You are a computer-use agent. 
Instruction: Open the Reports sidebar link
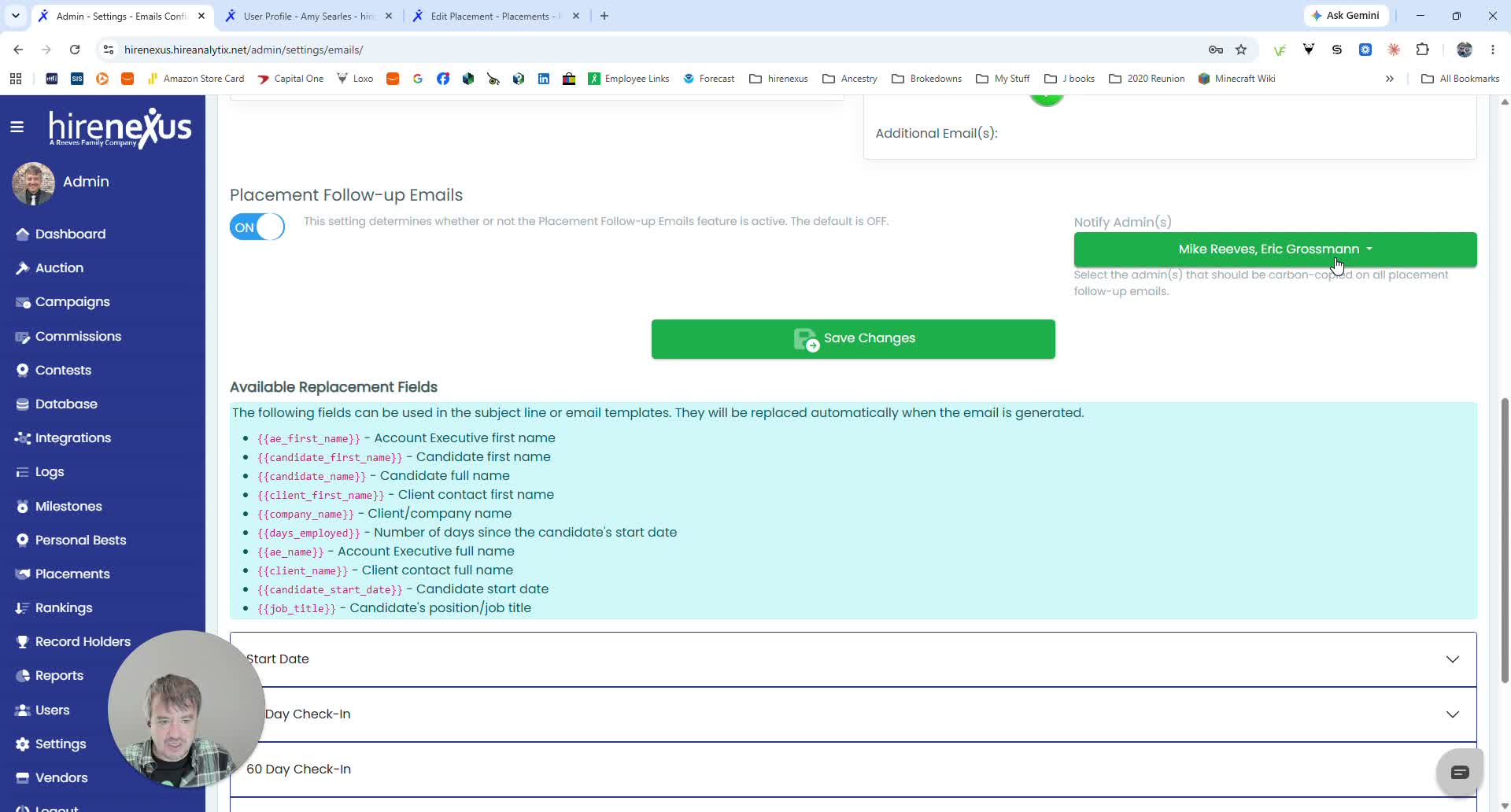59,675
